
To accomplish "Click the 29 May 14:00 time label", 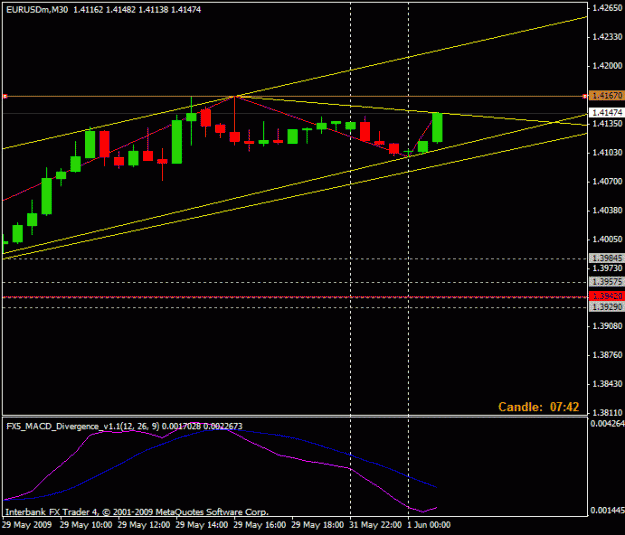I will [x=202, y=525].
